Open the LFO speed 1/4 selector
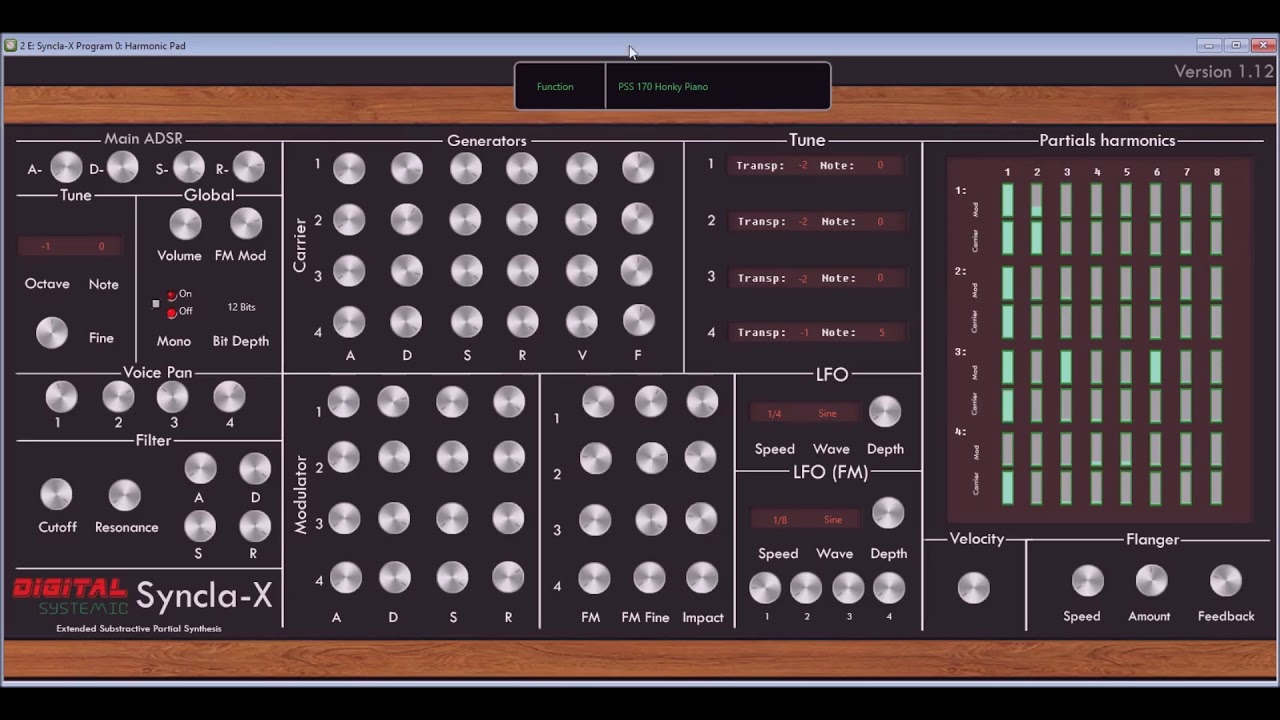The width and height of the screenshot is (1280, 720). [x=774, y=414]
